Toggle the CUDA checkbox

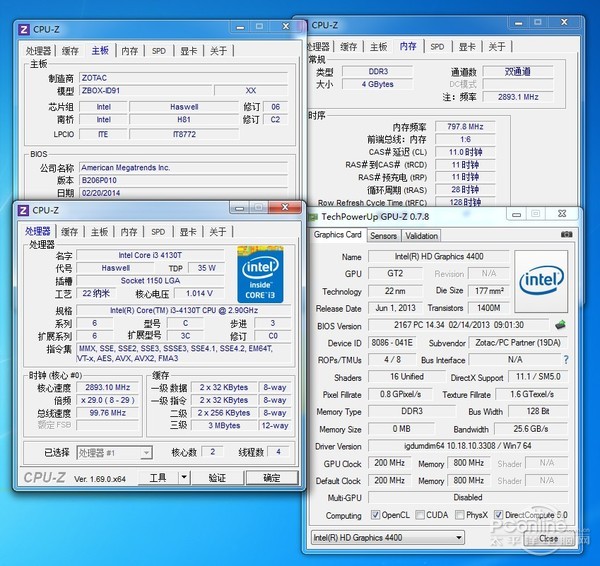coord(420,515)
